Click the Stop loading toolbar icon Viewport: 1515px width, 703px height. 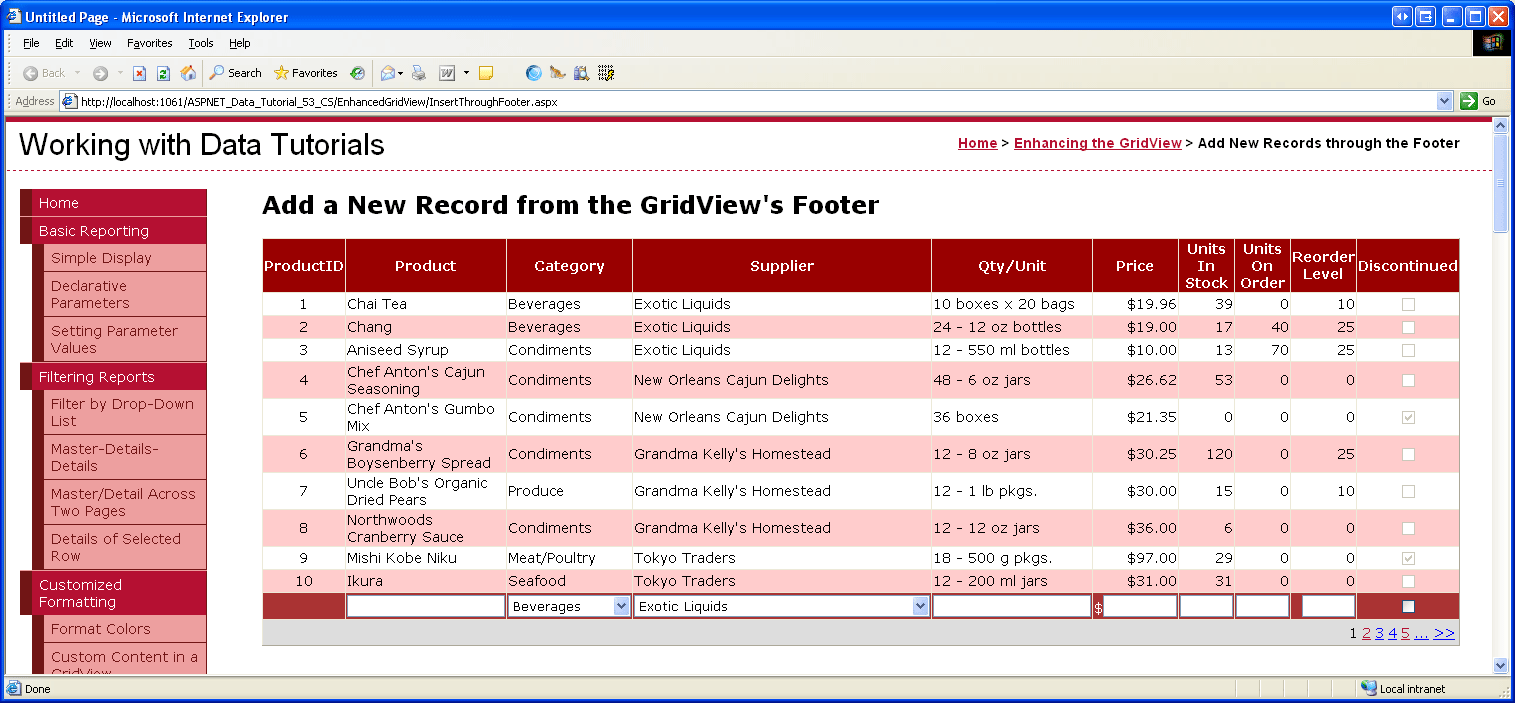[x=140, y=73]
